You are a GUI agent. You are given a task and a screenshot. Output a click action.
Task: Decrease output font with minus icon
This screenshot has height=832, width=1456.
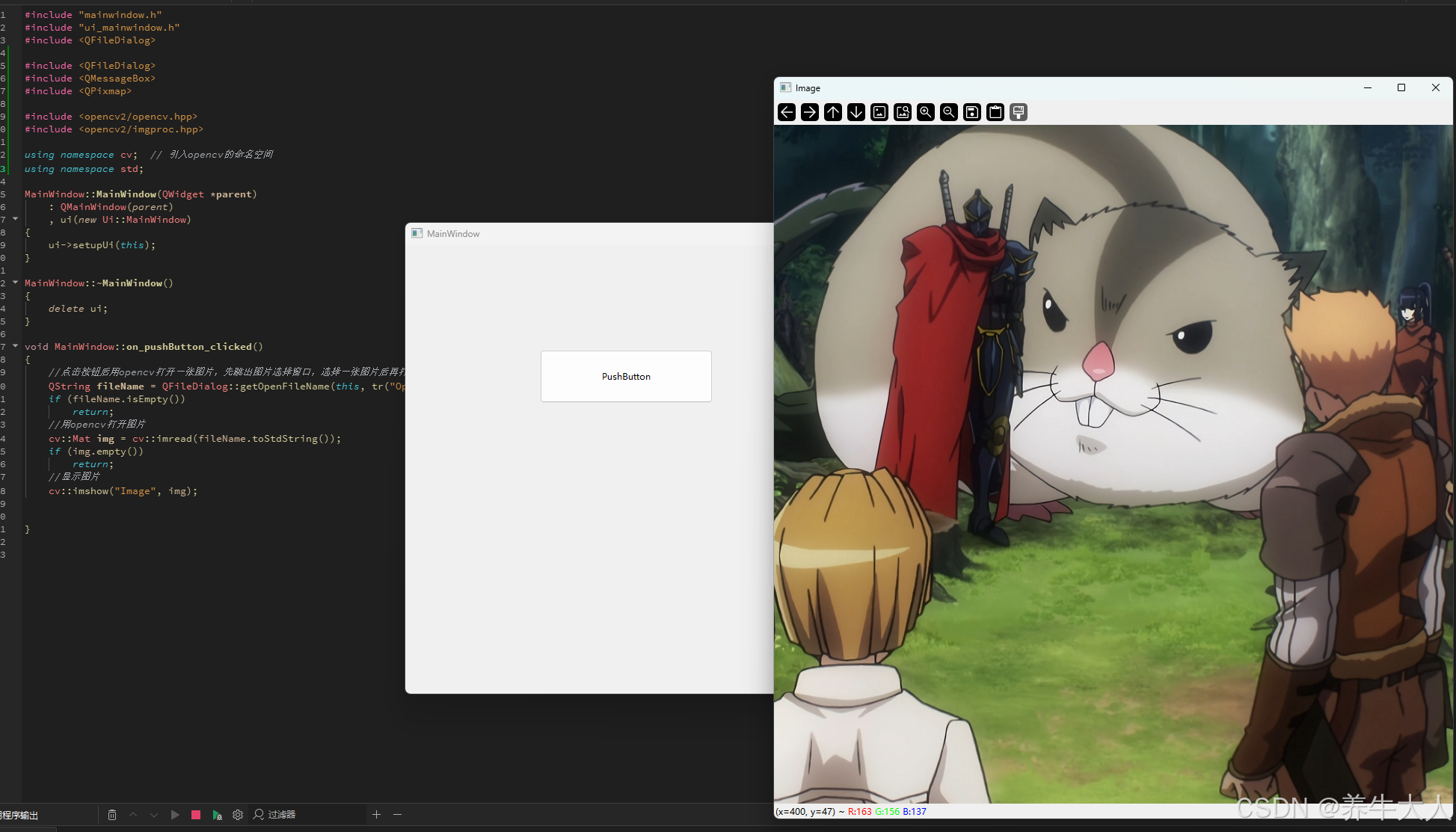point(398,815)
